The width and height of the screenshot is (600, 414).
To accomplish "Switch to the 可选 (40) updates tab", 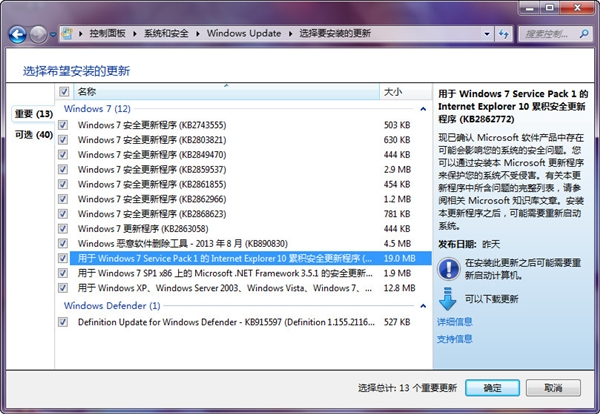I will pyautogui.click(x=34, y=135).
